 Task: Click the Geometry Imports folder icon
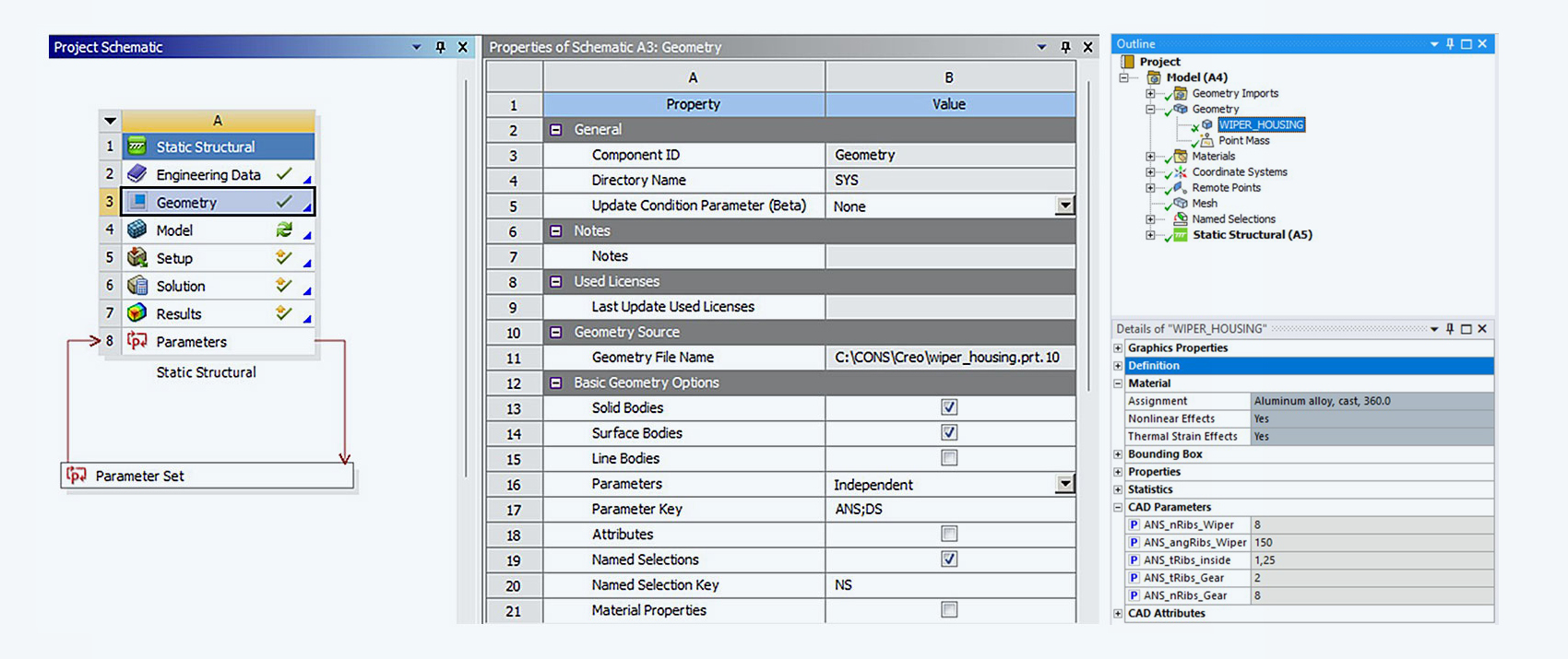1181,93
